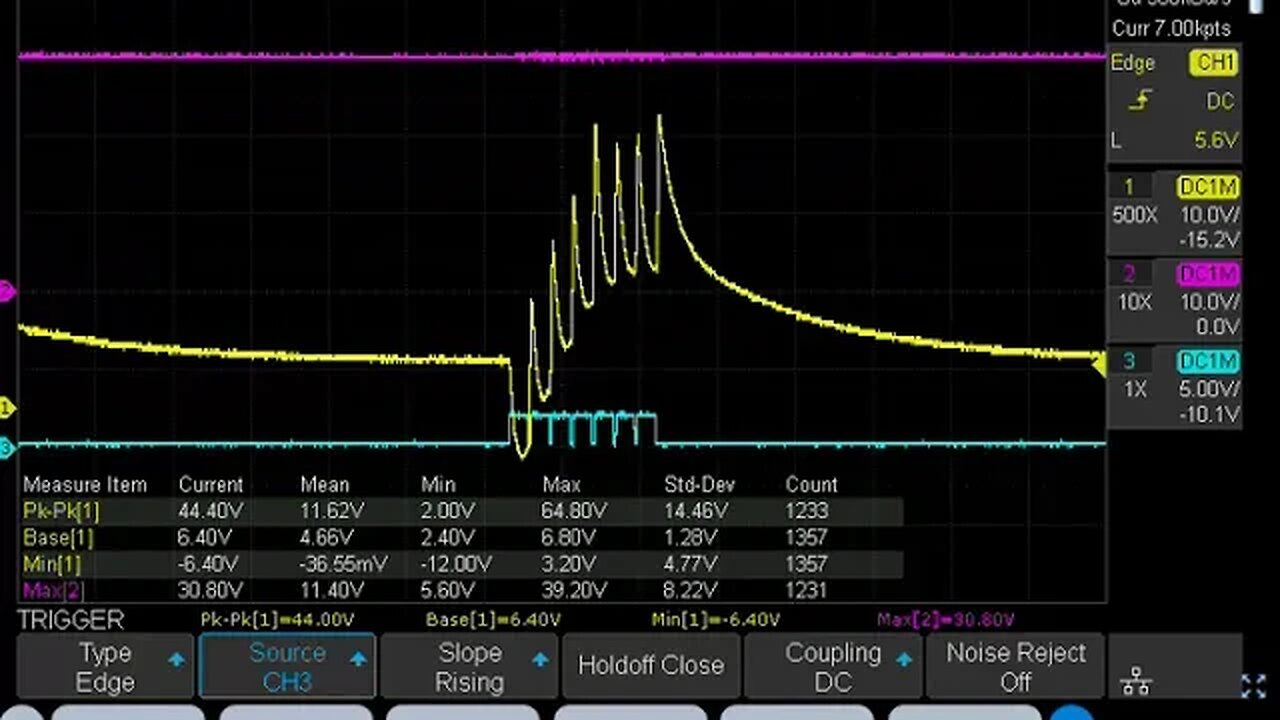Image resolution: width=1280 pixels, height=720 pixels.
Task: Click channel 2 ground level marker
Action: coord(7,292)
